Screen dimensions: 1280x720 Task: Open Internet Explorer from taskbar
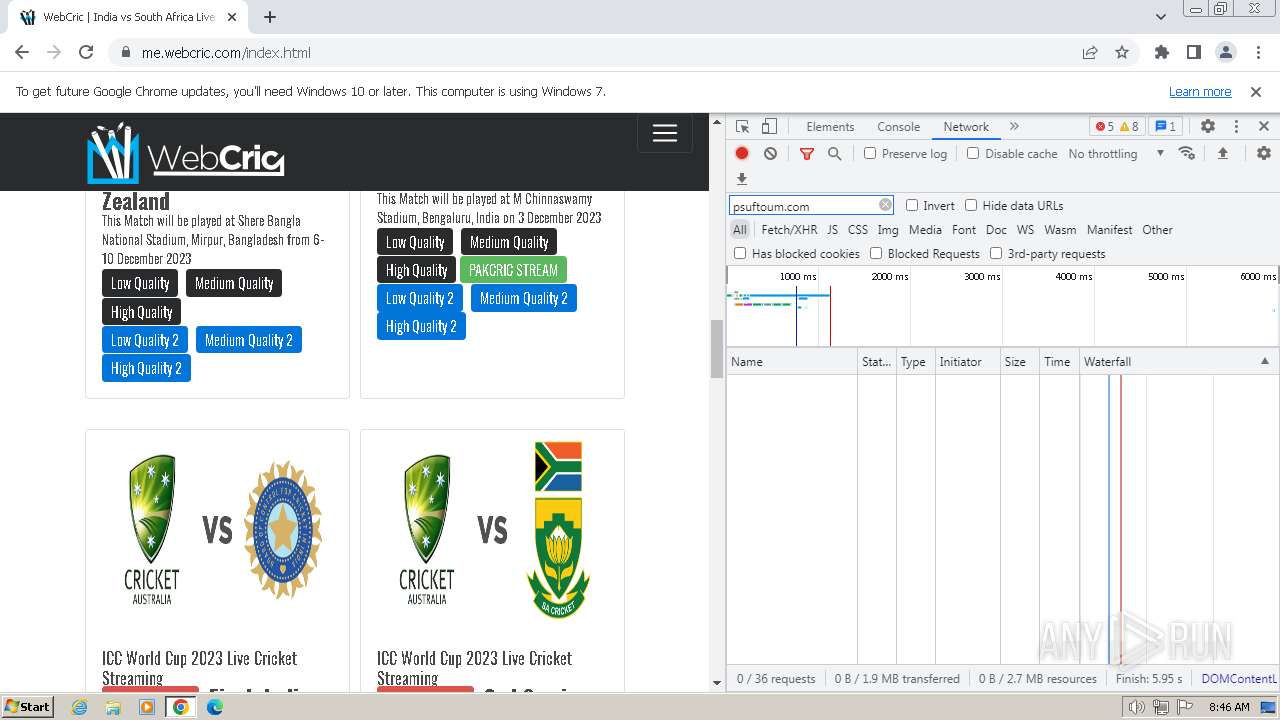pyautogui.click(x=80, y=707)
